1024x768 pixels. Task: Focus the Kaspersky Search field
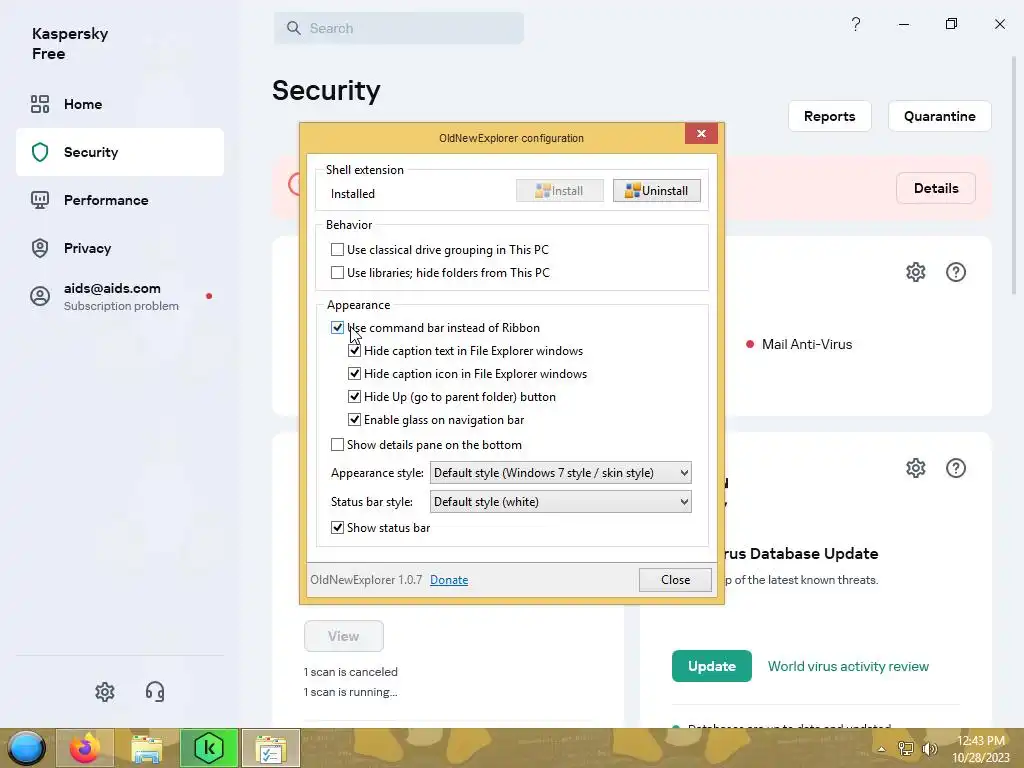399,28
